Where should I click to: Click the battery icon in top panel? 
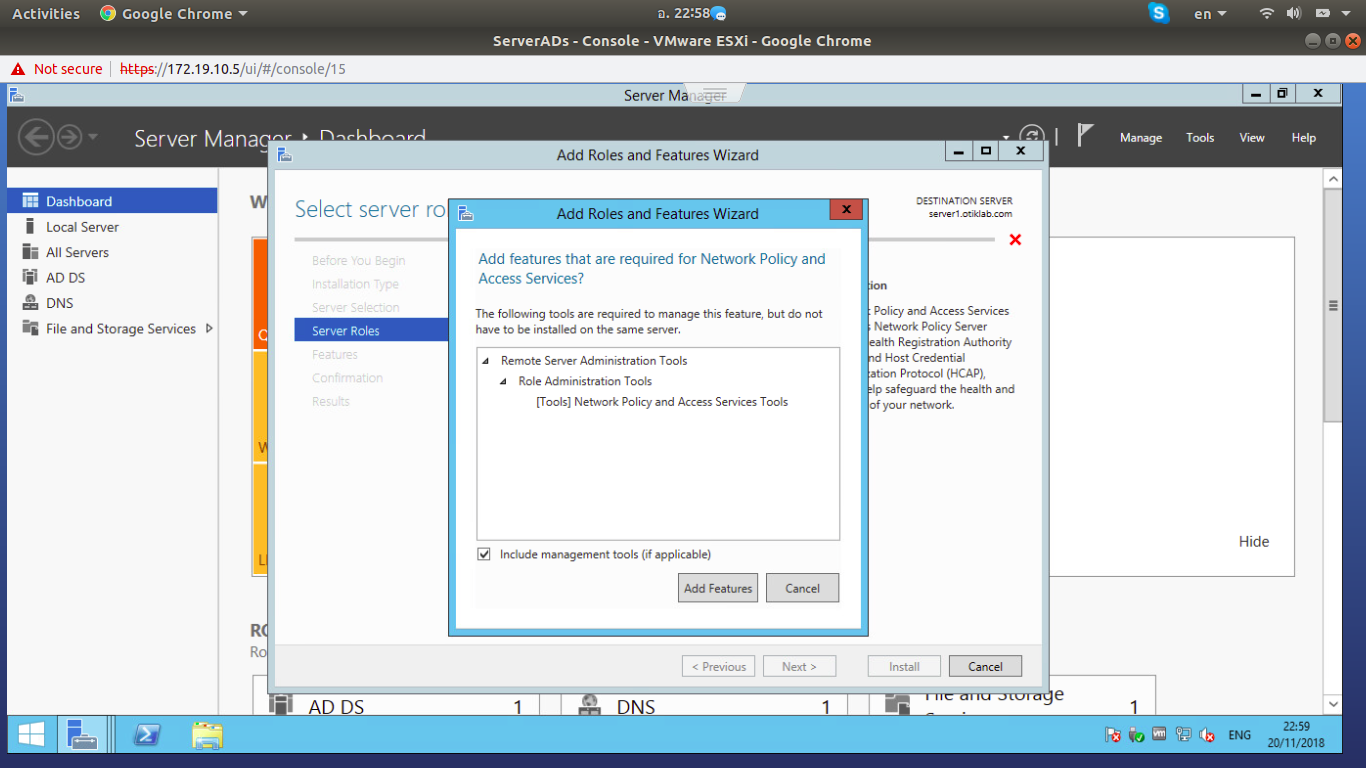(1322, 13)
